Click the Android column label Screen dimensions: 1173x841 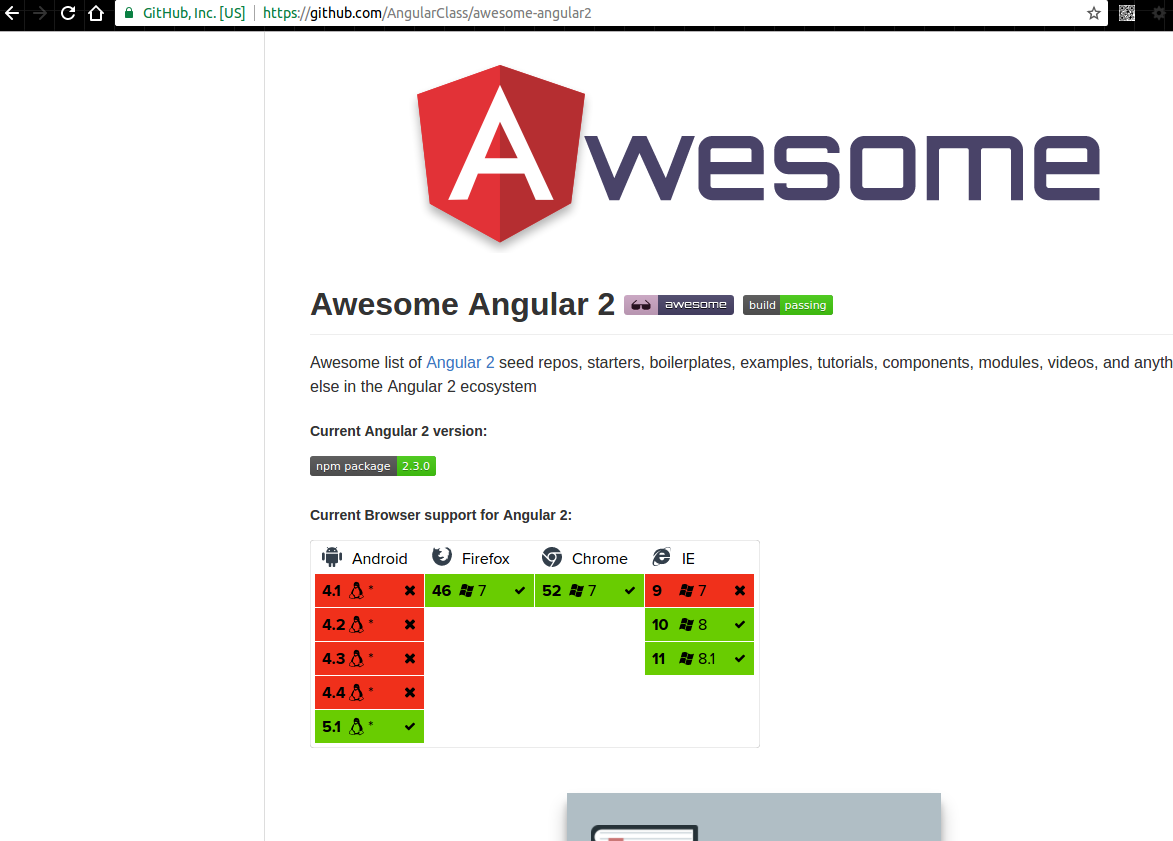379,558
